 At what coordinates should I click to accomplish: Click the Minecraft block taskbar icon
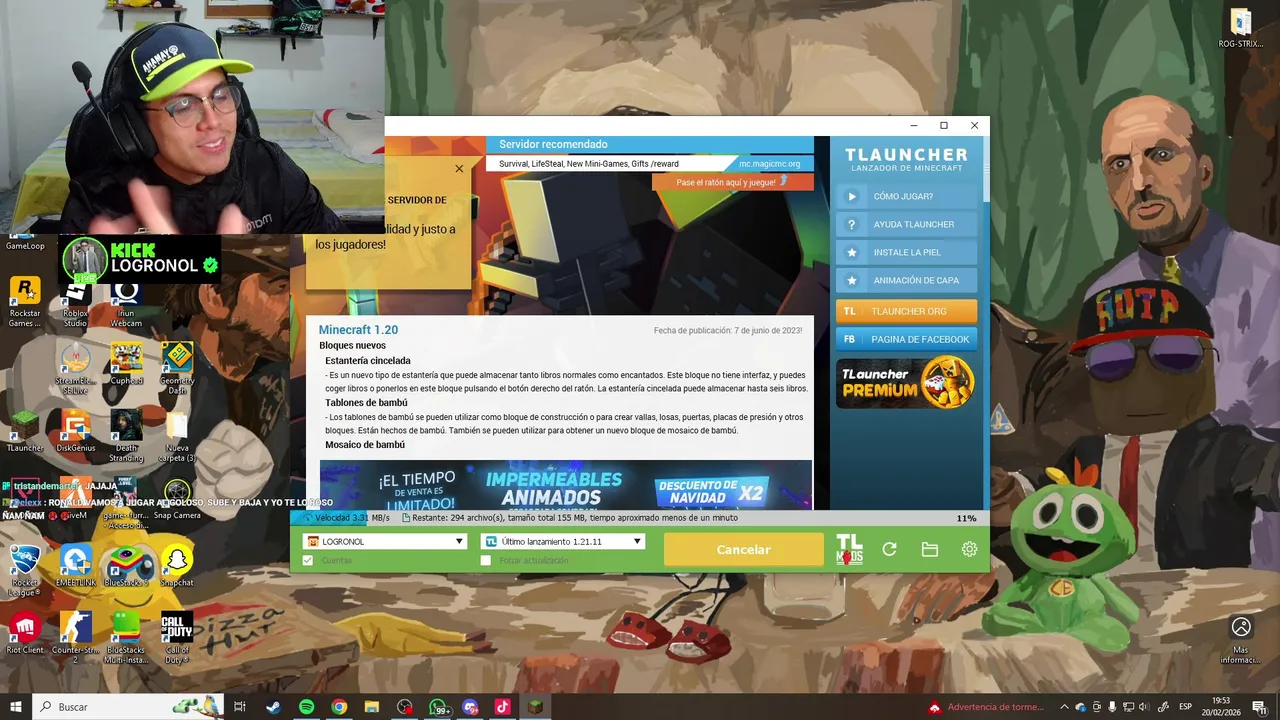(535, 707)
